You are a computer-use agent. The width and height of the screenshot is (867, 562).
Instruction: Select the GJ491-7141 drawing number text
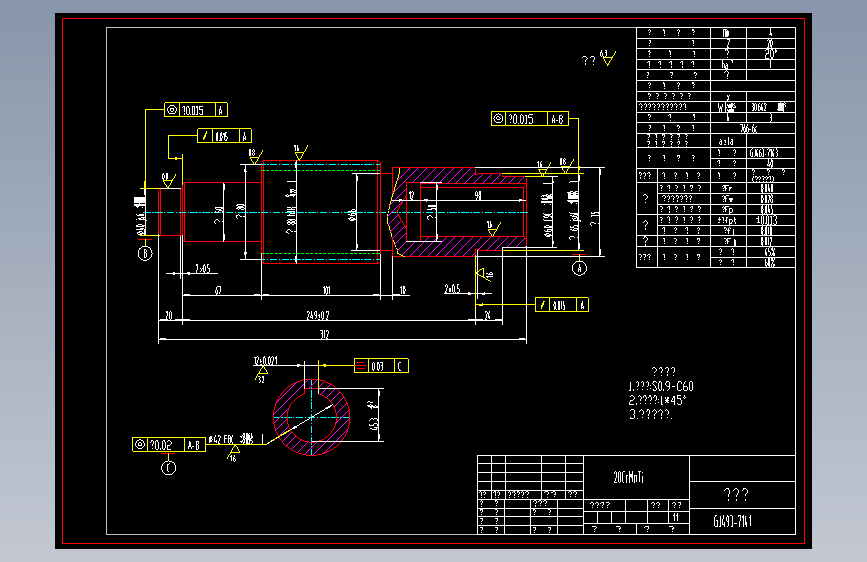tap(733, 521)
